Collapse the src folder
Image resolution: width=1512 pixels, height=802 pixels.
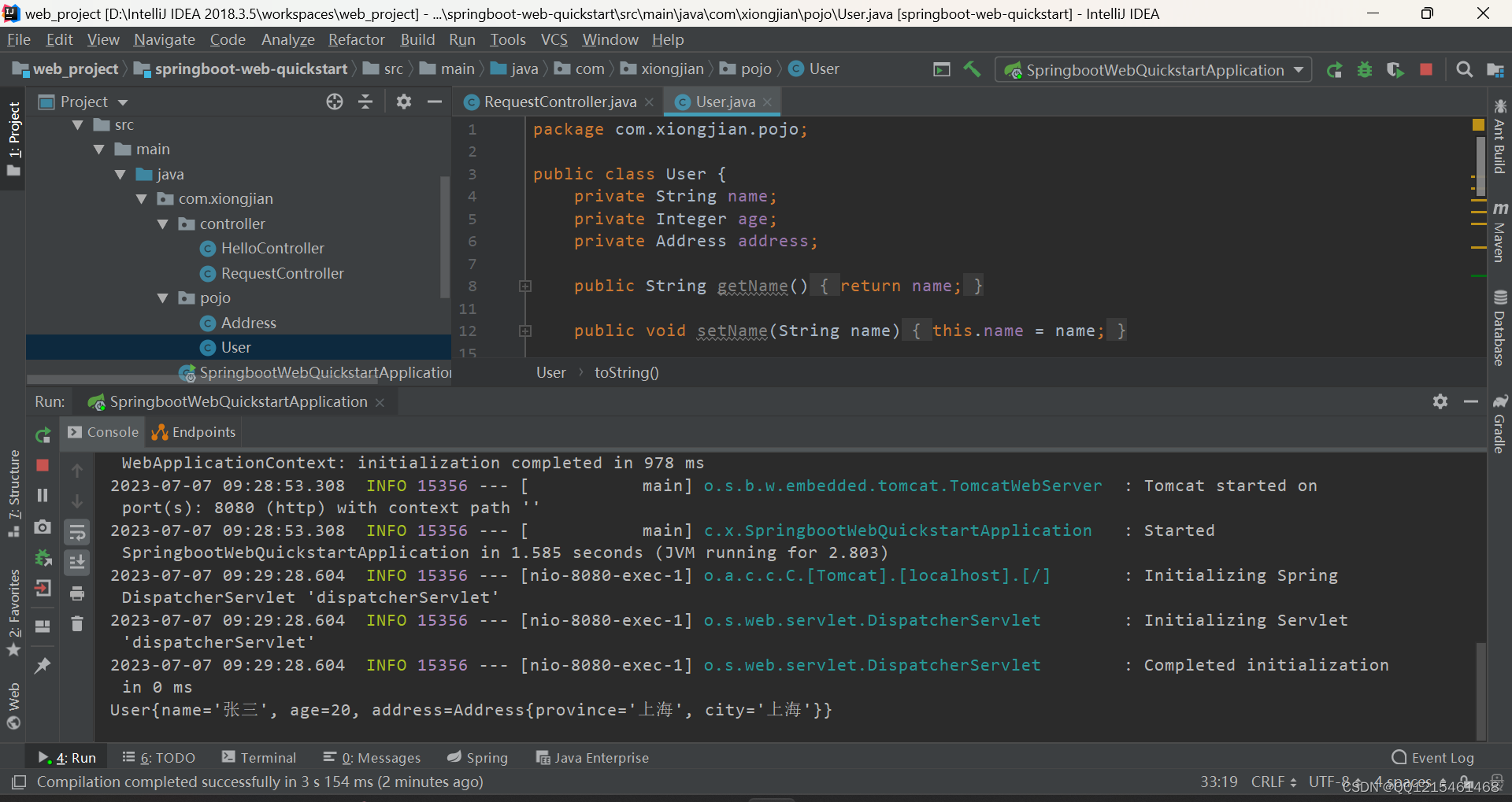point(77,125)
